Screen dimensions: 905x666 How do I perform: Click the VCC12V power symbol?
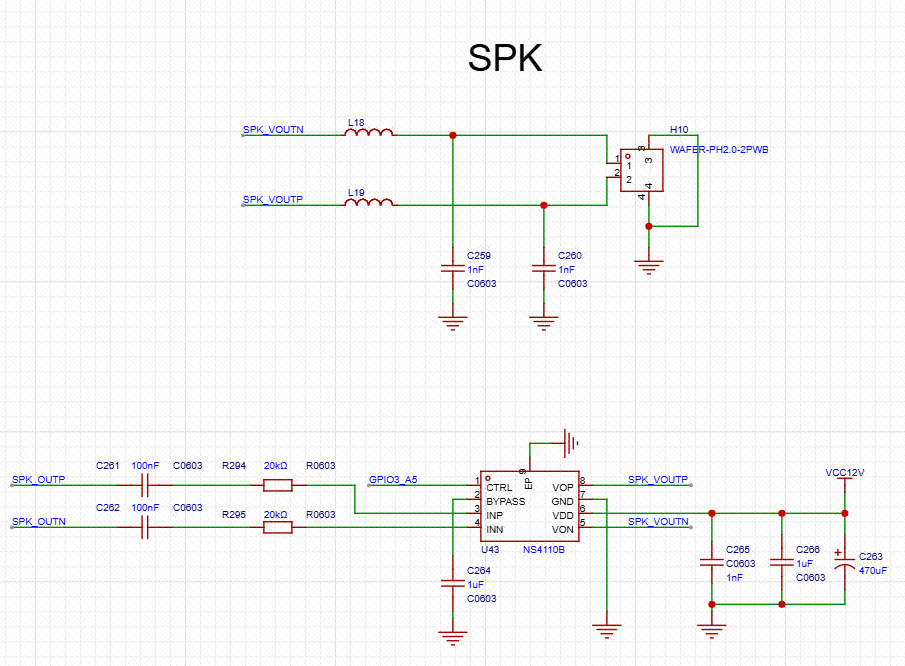(x=845, y=473)
